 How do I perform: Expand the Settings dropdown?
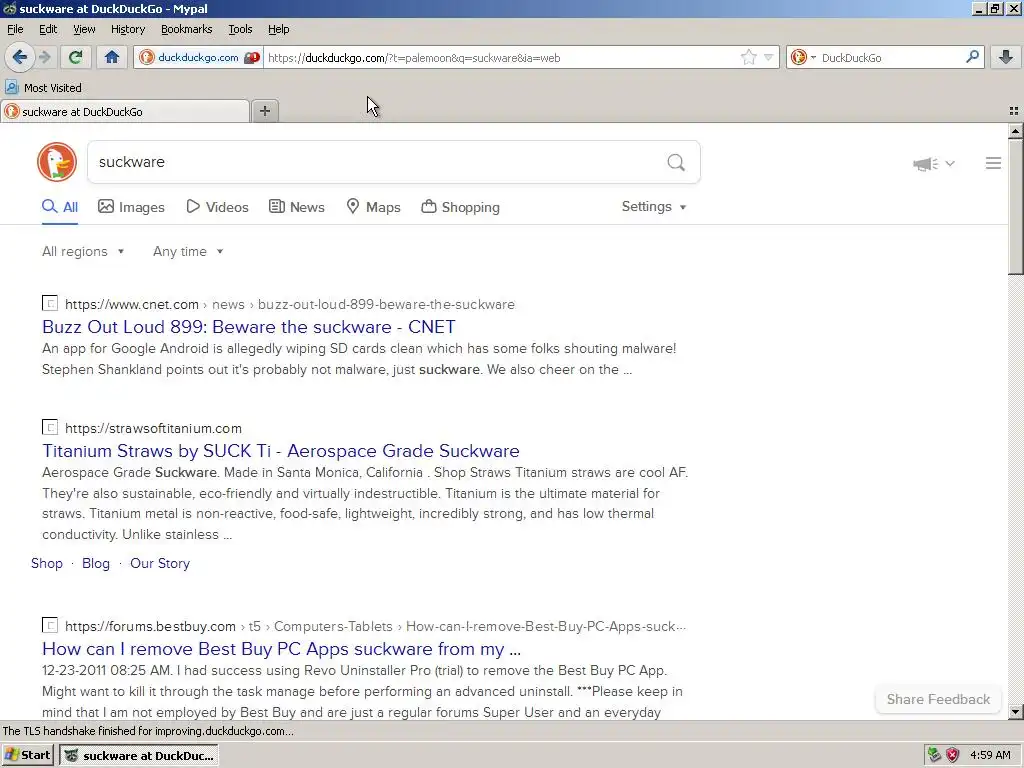(654, 206)
